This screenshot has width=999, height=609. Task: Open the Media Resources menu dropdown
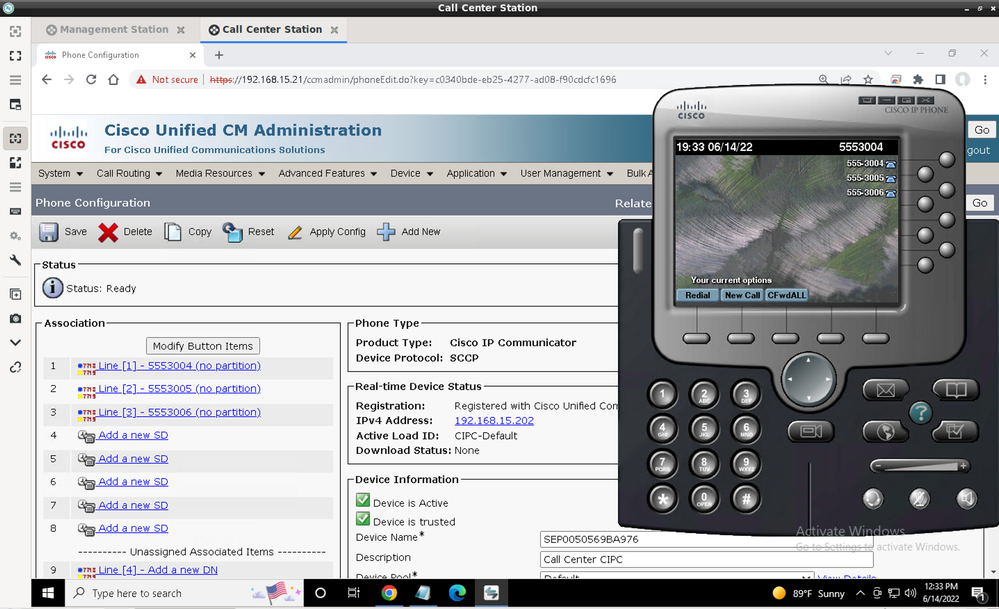(x=220, y=173)
